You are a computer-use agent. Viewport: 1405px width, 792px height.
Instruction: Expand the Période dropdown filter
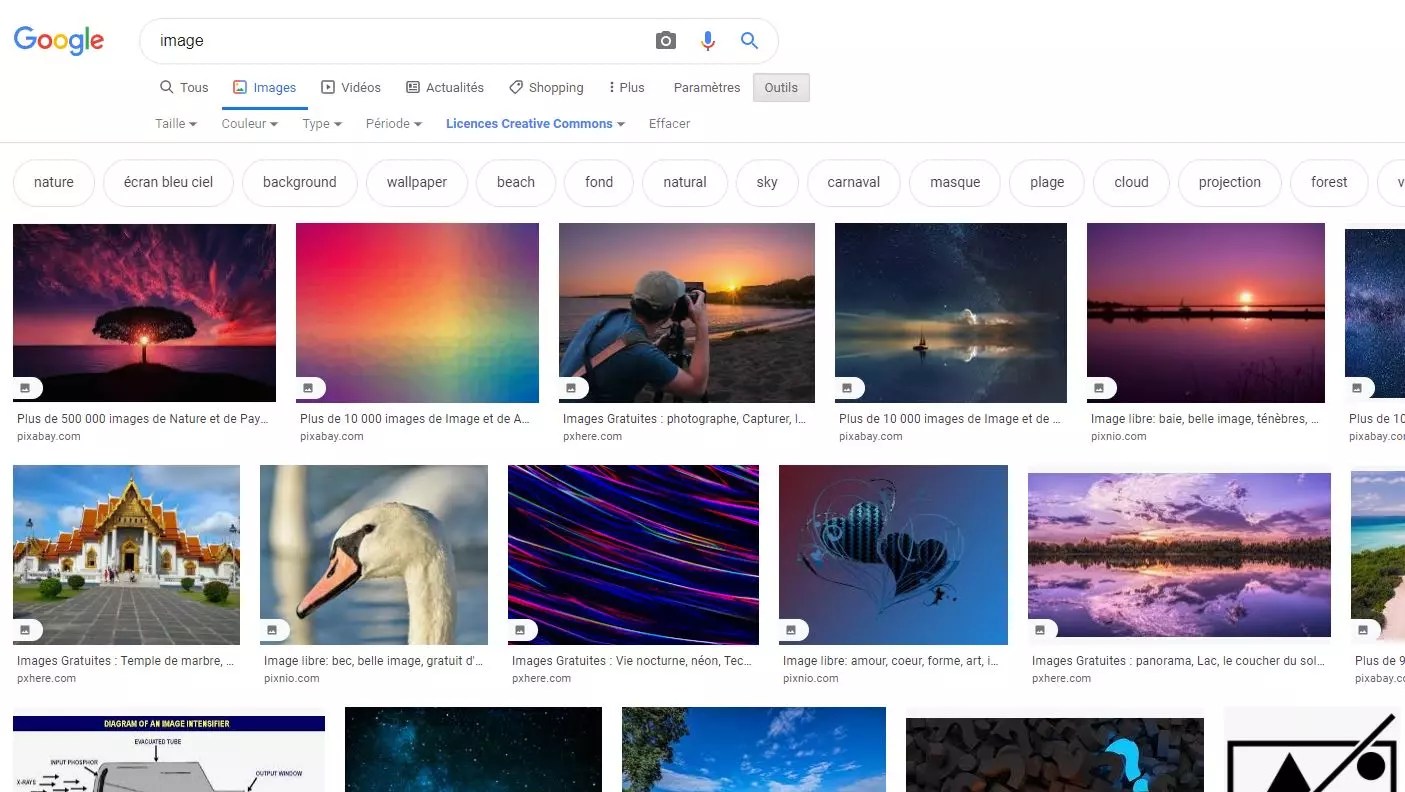394,123
